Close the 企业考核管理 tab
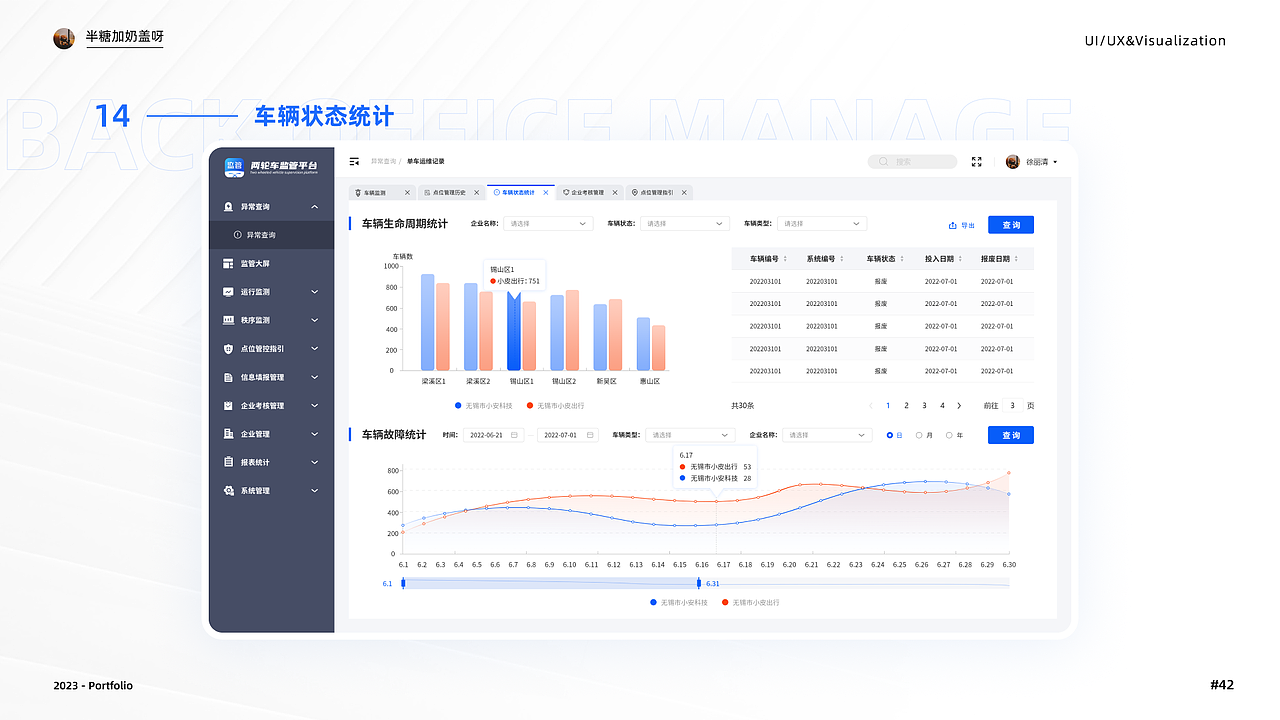The image size is (1280, 720). pyautogui.click(x=615, y=192)
